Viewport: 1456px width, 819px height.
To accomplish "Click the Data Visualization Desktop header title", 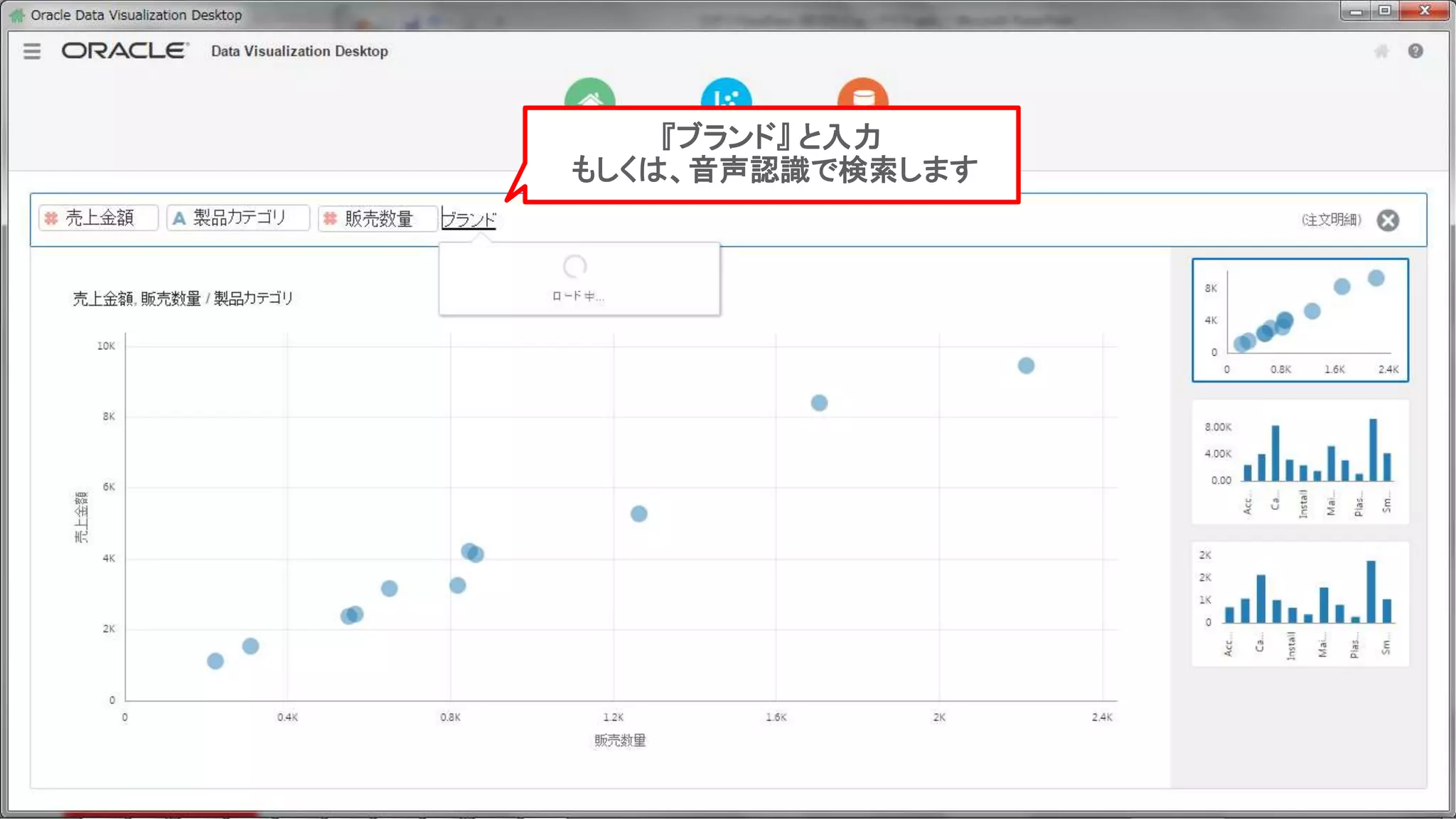I will pyautogui.click(x=299, y=51).
